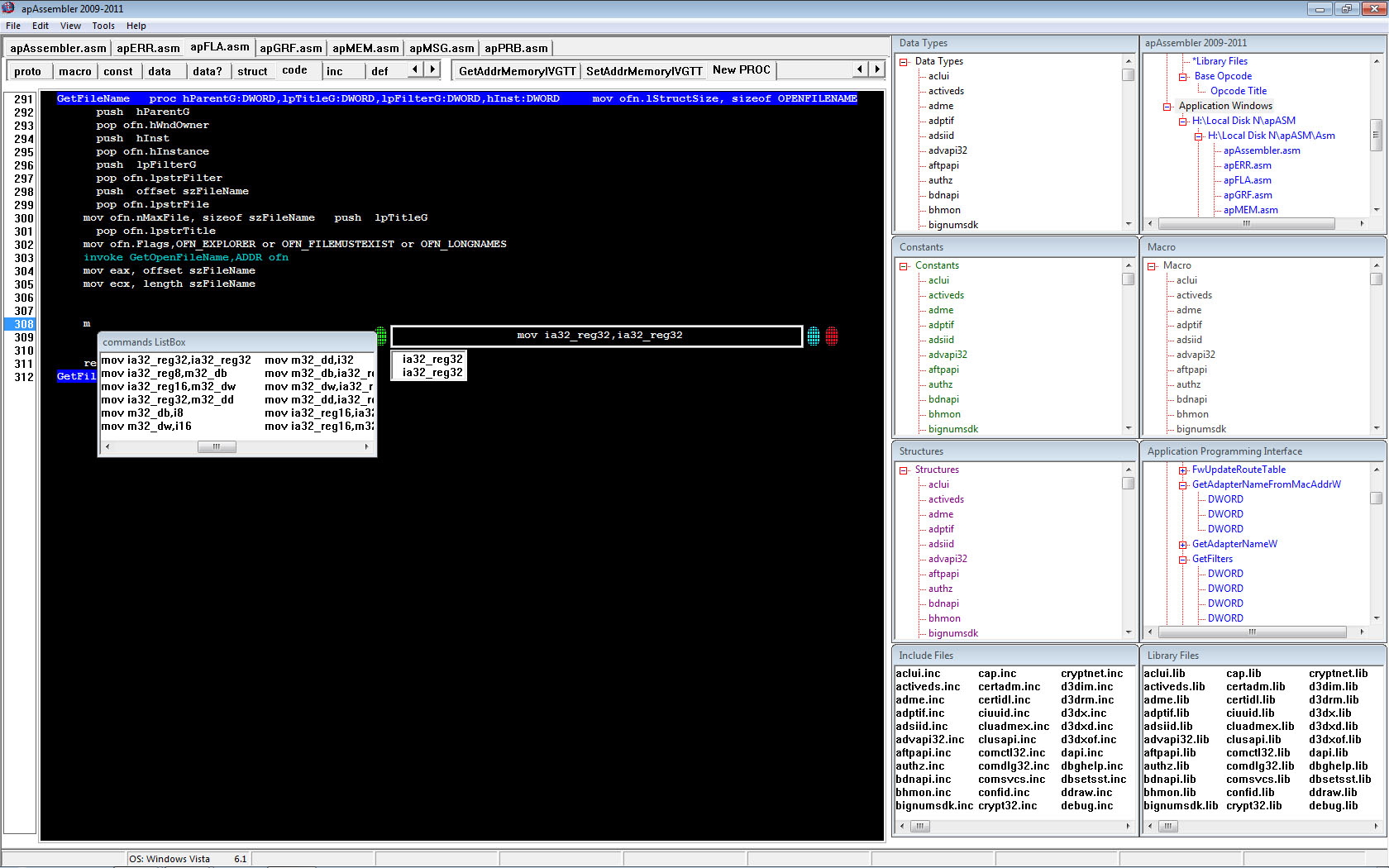Select 'mov m32_db,i8' in commands ListBox
Screen dimensions: 1389x868
tap(142, 413)
